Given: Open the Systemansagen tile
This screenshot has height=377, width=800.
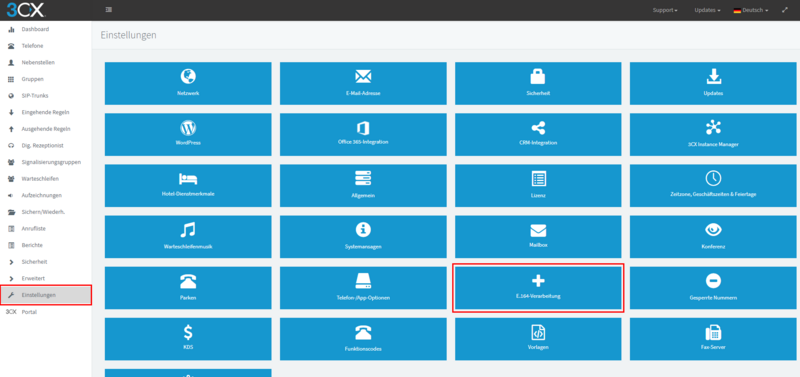Looking at the screenshot, I should (363, 237).
